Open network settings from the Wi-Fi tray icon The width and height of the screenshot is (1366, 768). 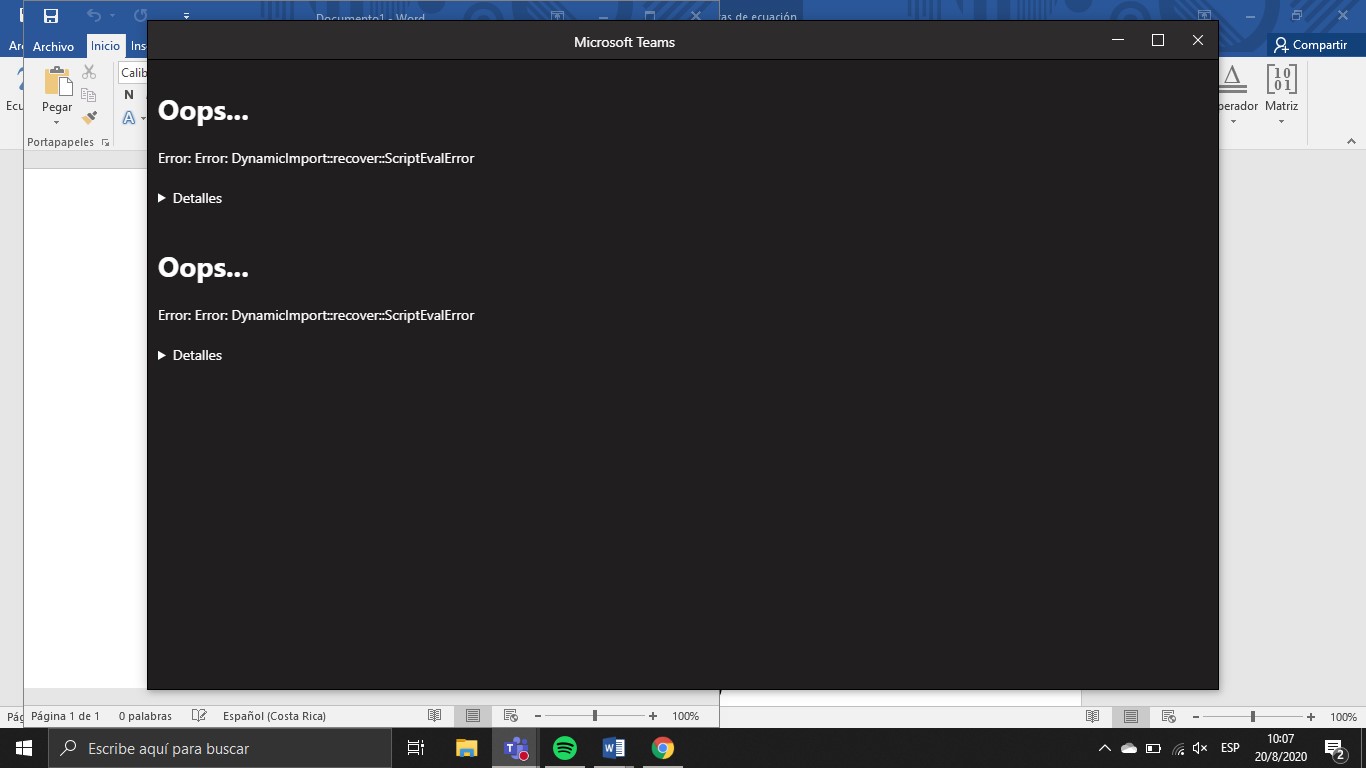(1178, 748)
